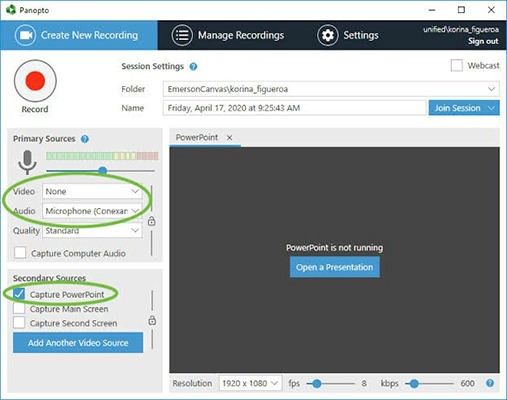Click the help icon next to kbps
The image size is (507, 400).
tap(490, 383)
